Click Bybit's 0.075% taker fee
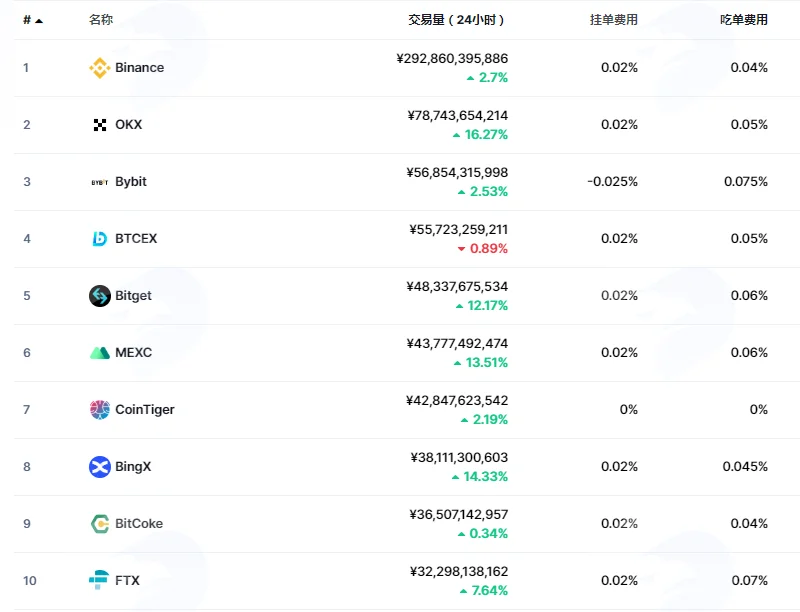 point(746,182)
